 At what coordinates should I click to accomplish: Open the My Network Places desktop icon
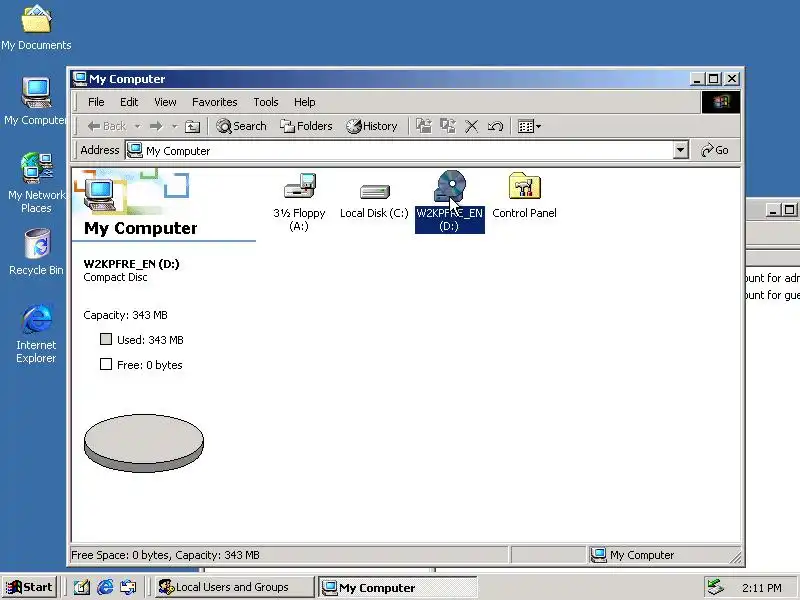point(36,183)
